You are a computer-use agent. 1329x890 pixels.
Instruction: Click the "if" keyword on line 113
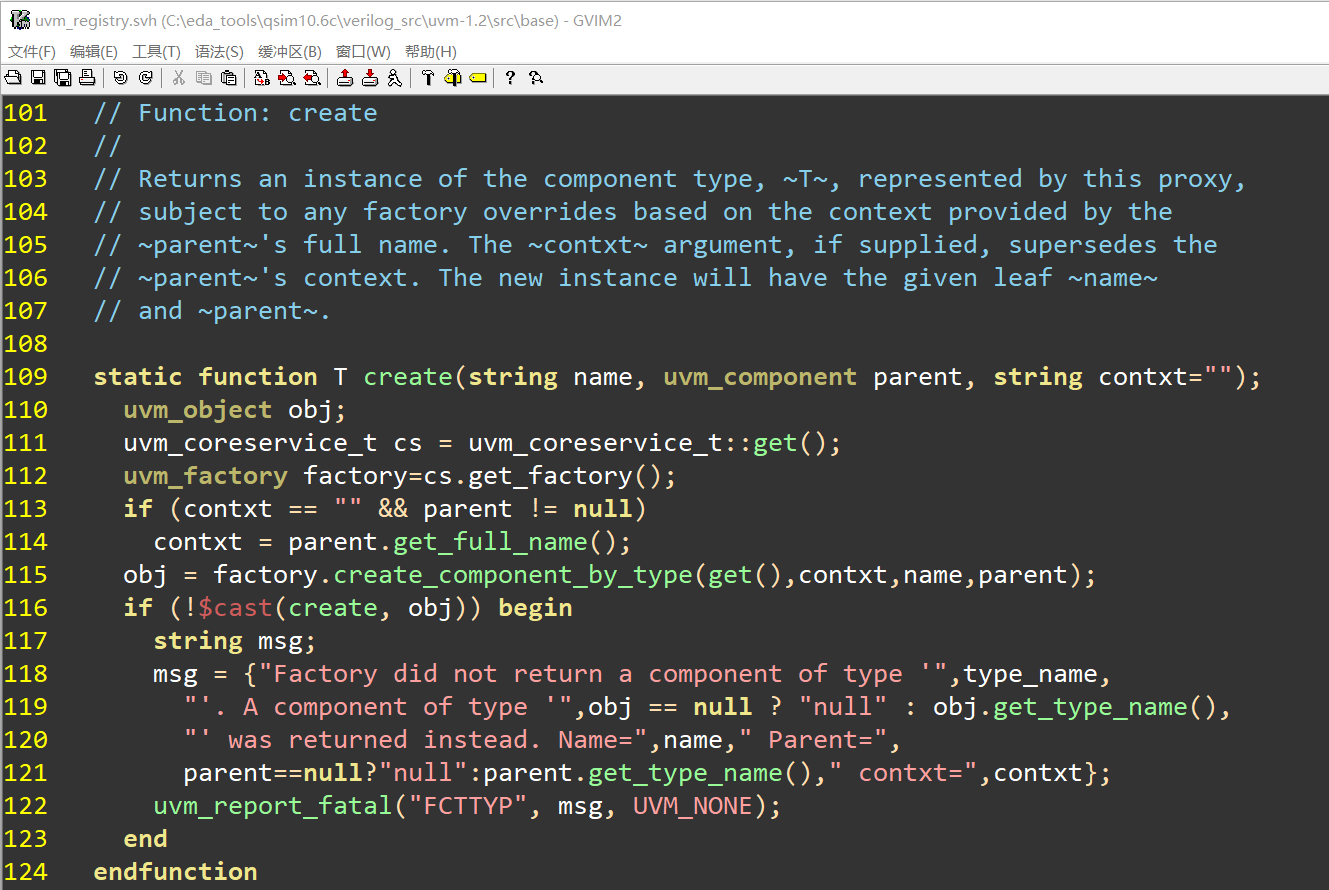[x=138, y=509]
